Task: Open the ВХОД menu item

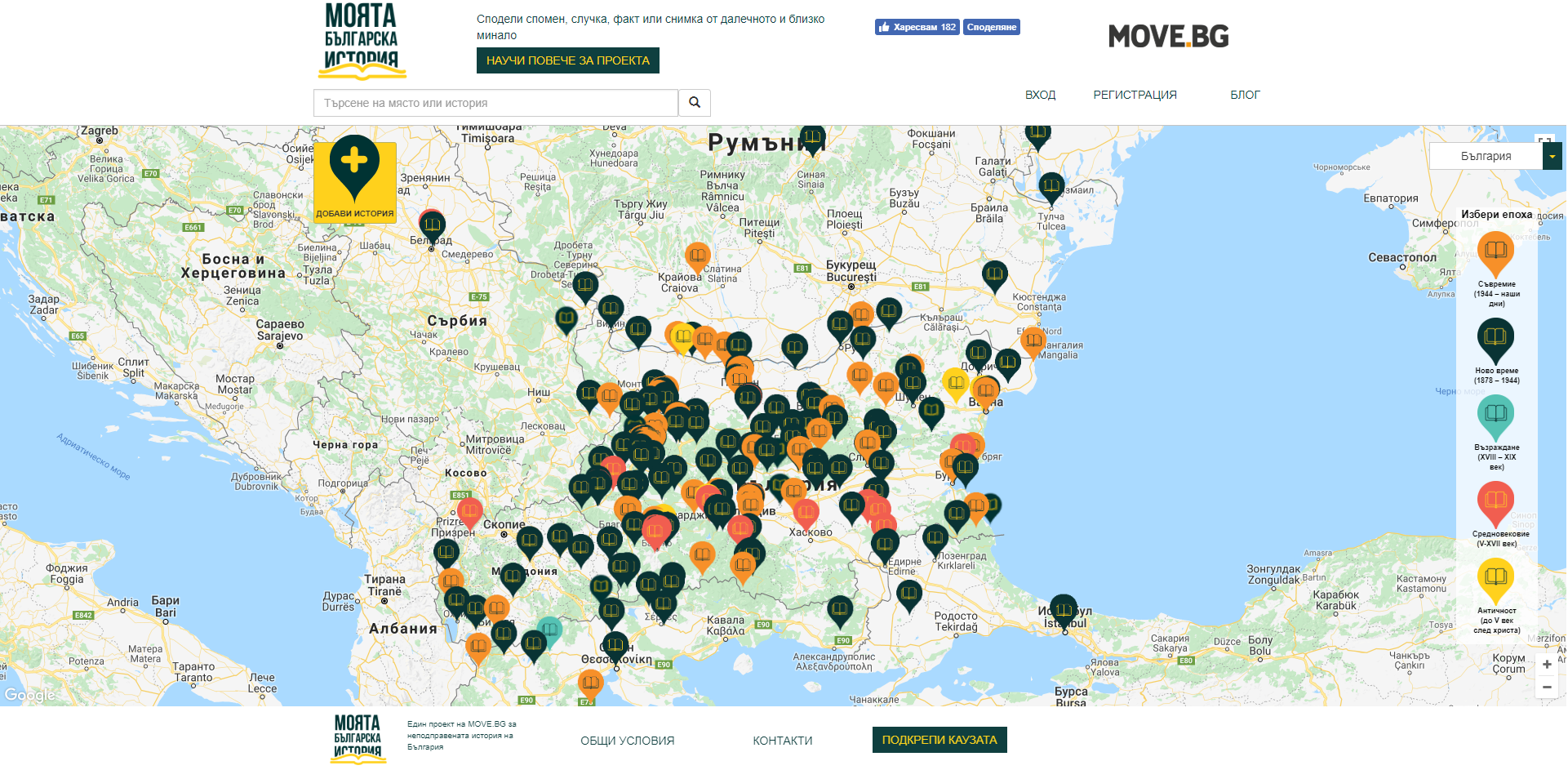Action: [1041, 95]
